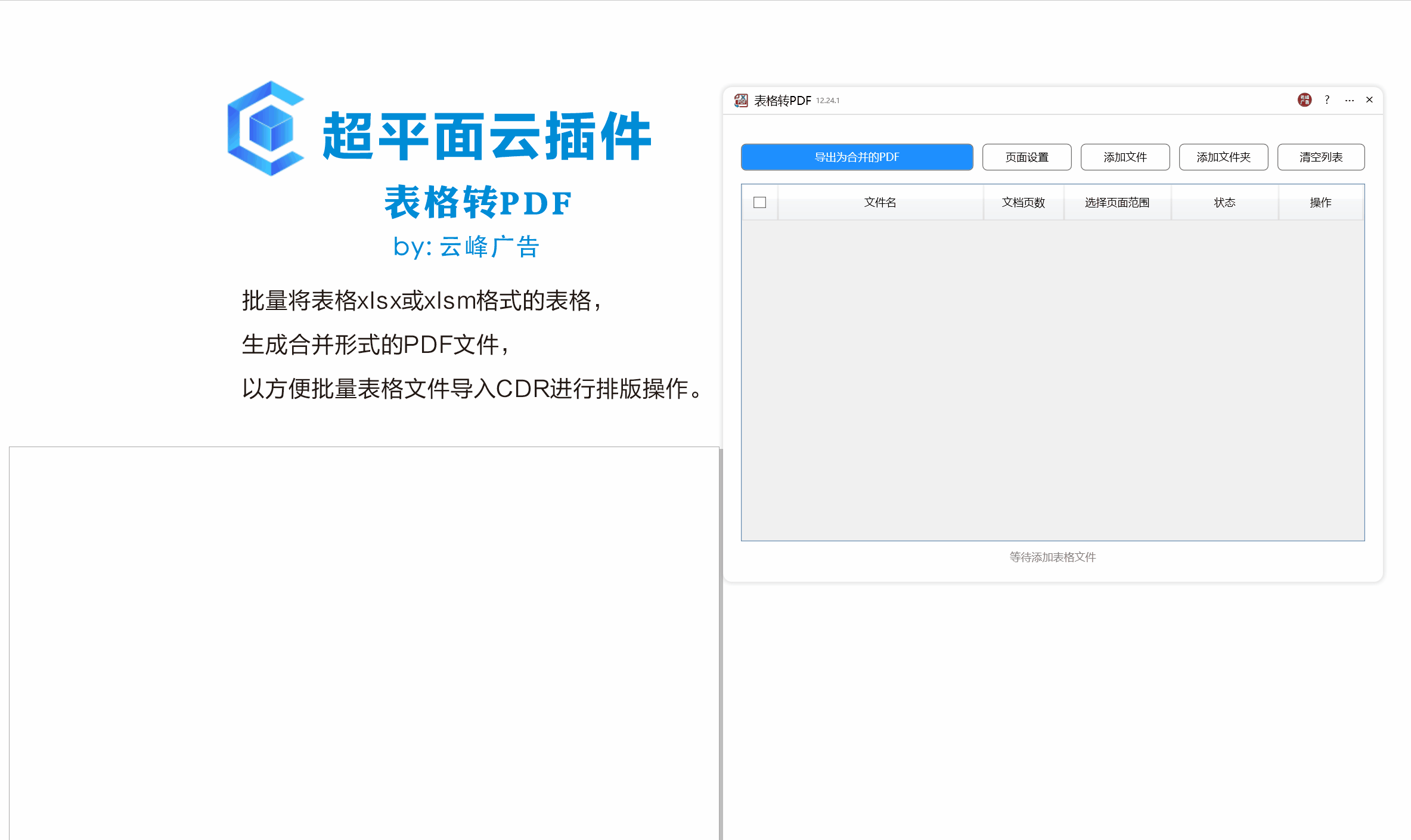Image resolution: width=1411 pixels, height=840 pixels.
Task: Click the empty file list area
Action: [1052, 380]
